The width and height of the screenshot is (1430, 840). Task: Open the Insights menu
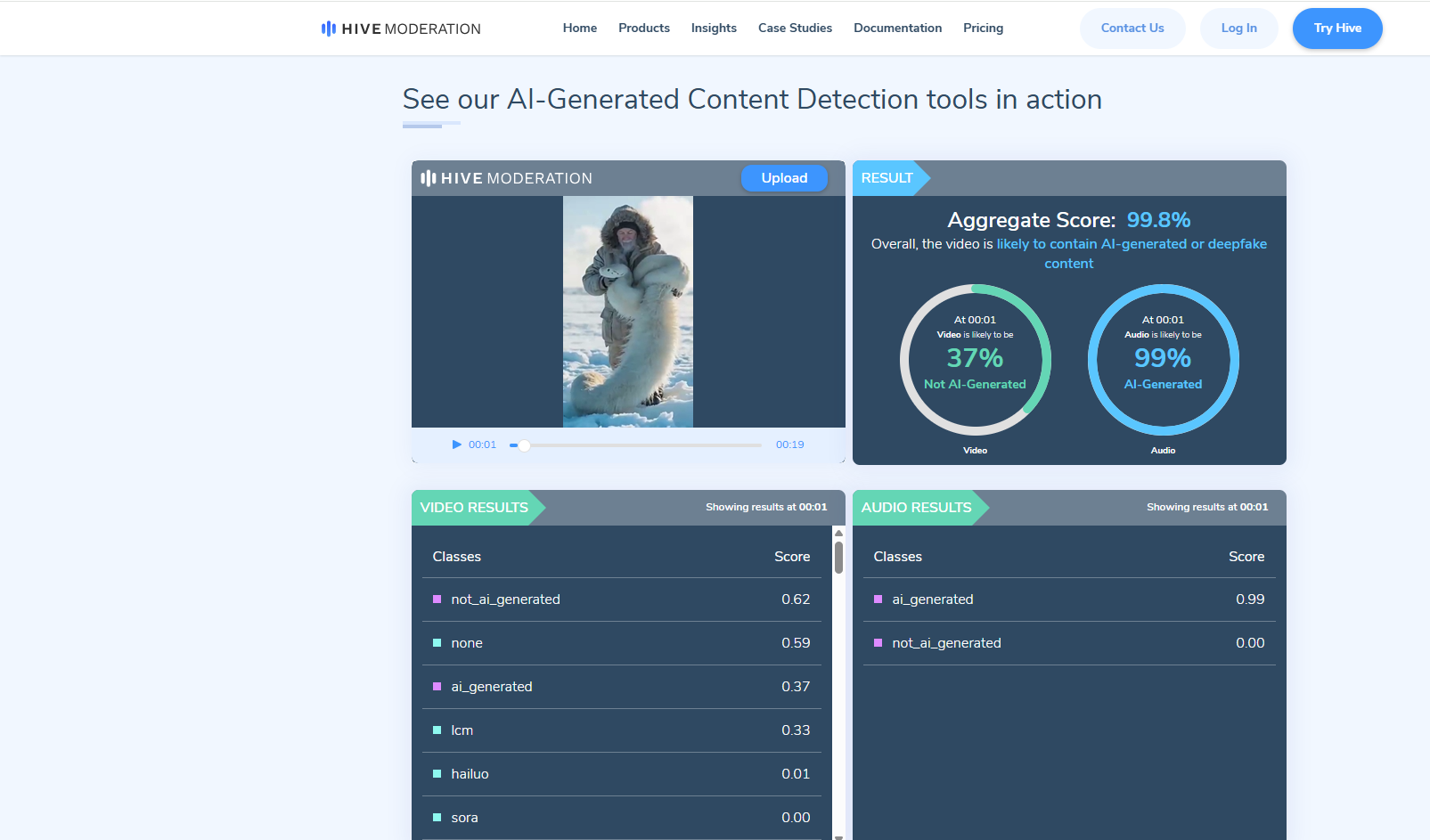714,28
